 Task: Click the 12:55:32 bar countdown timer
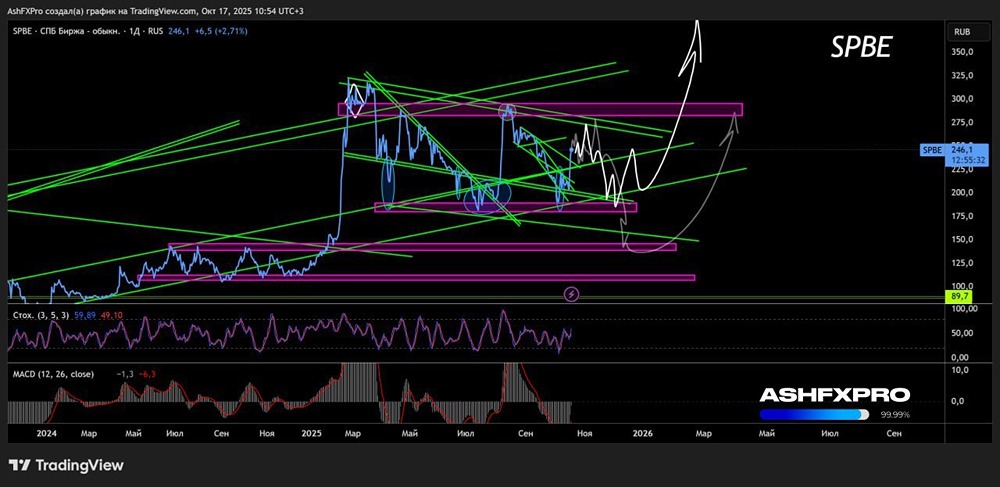click(x=966, y=159)
